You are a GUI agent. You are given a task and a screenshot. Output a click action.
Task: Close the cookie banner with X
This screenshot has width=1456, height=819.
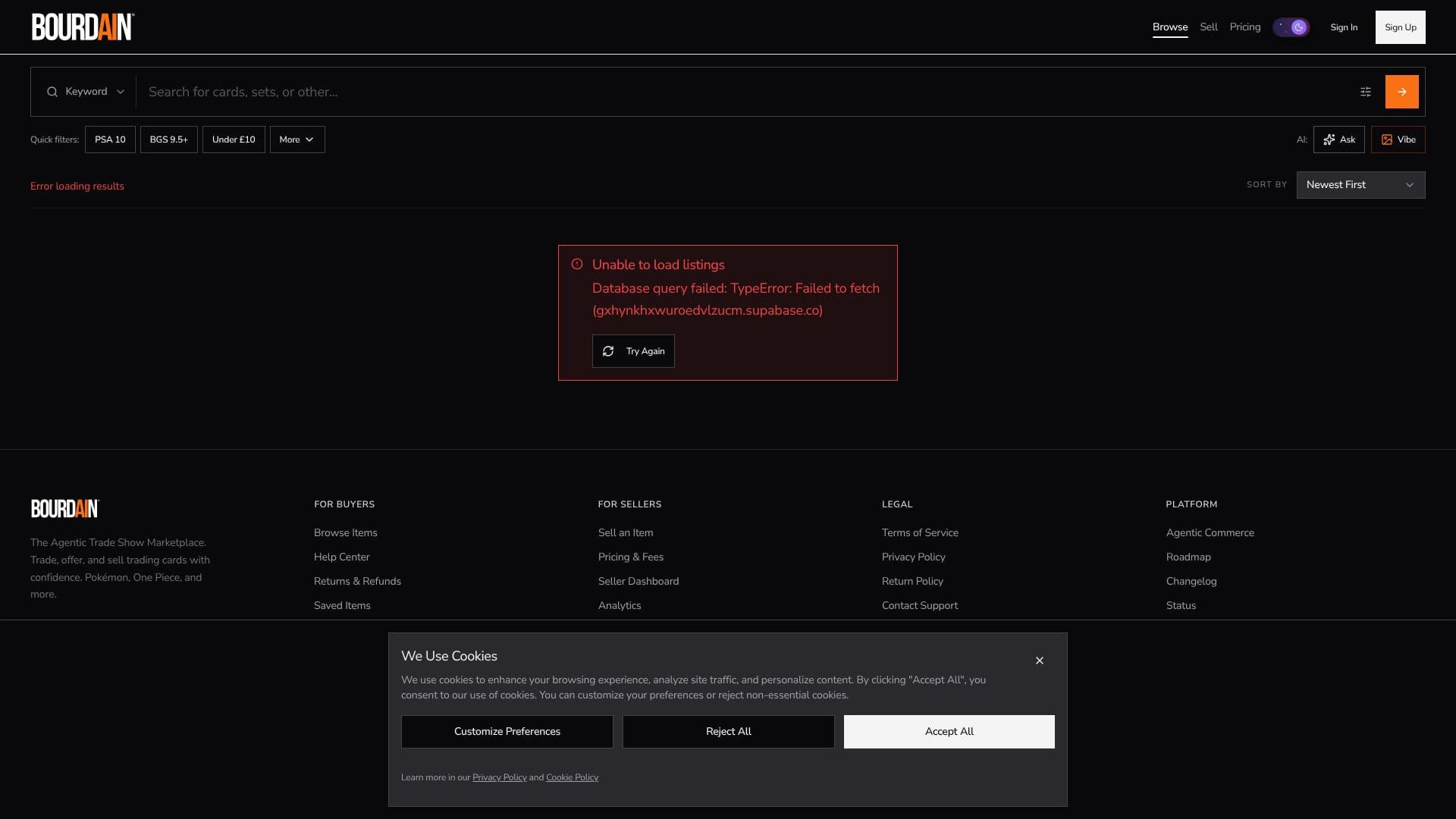[1040, 661]
